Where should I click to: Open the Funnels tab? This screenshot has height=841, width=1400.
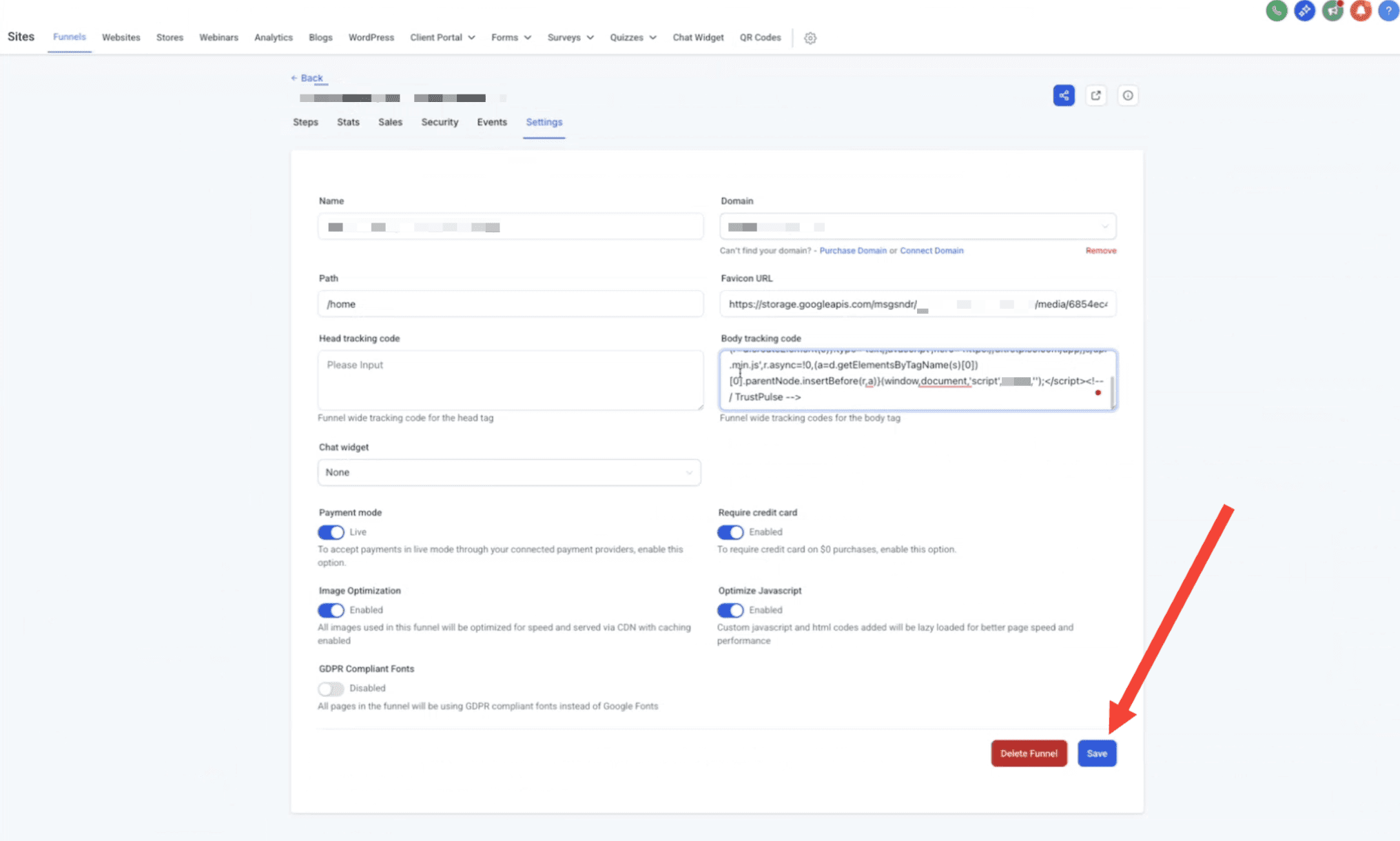click(70, 37)
